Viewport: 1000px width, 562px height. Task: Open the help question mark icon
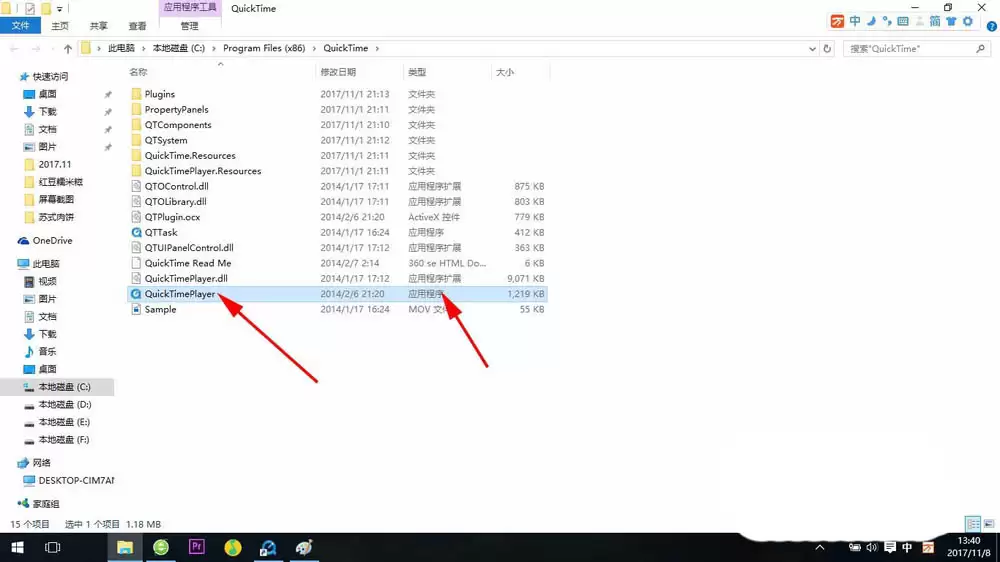[992, 26]
